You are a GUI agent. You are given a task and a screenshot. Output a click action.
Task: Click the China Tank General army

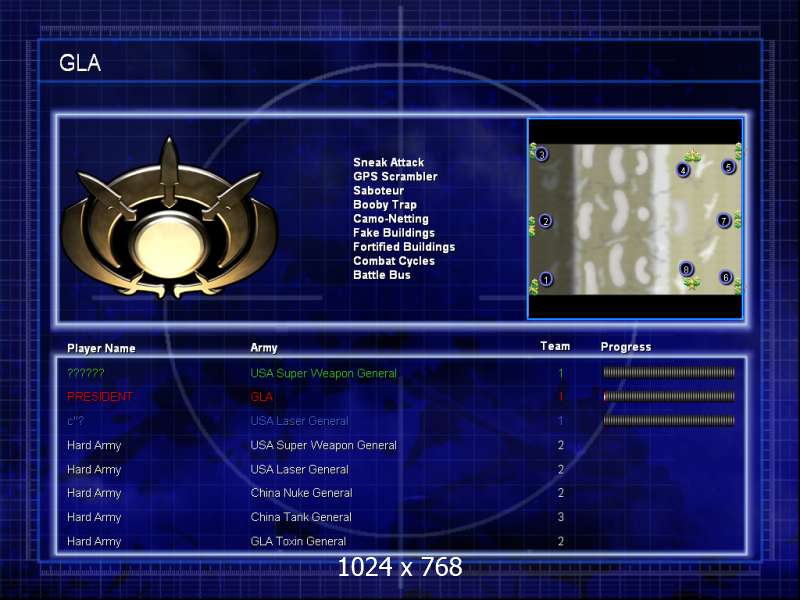coord(301,517)
